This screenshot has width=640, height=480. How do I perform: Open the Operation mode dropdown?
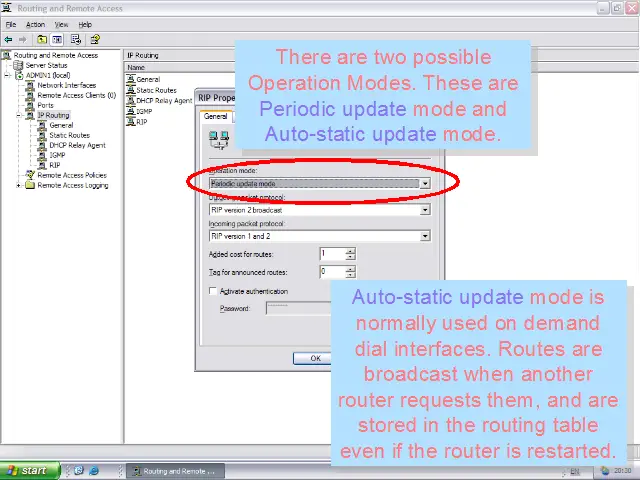tap(424, 184)
